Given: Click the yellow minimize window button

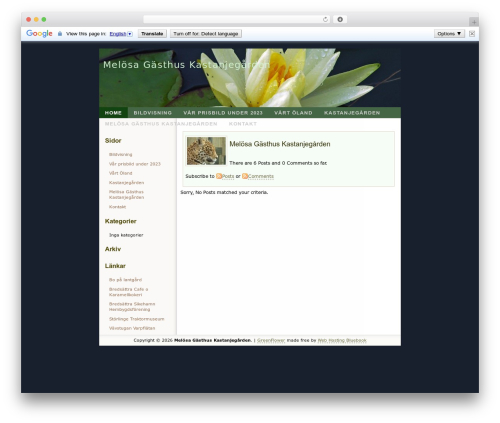Looking at the screenshot, I should click(x=36, y=19).
